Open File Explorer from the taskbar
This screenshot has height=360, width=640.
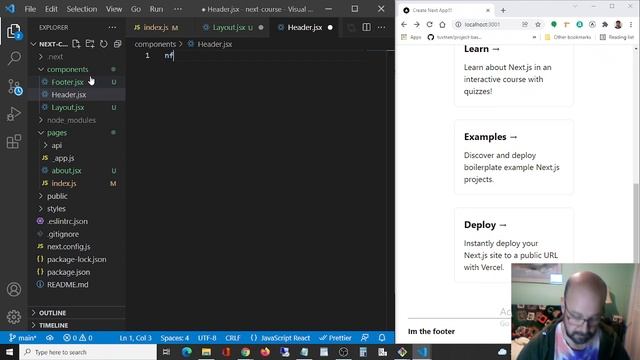click(206, 352)
